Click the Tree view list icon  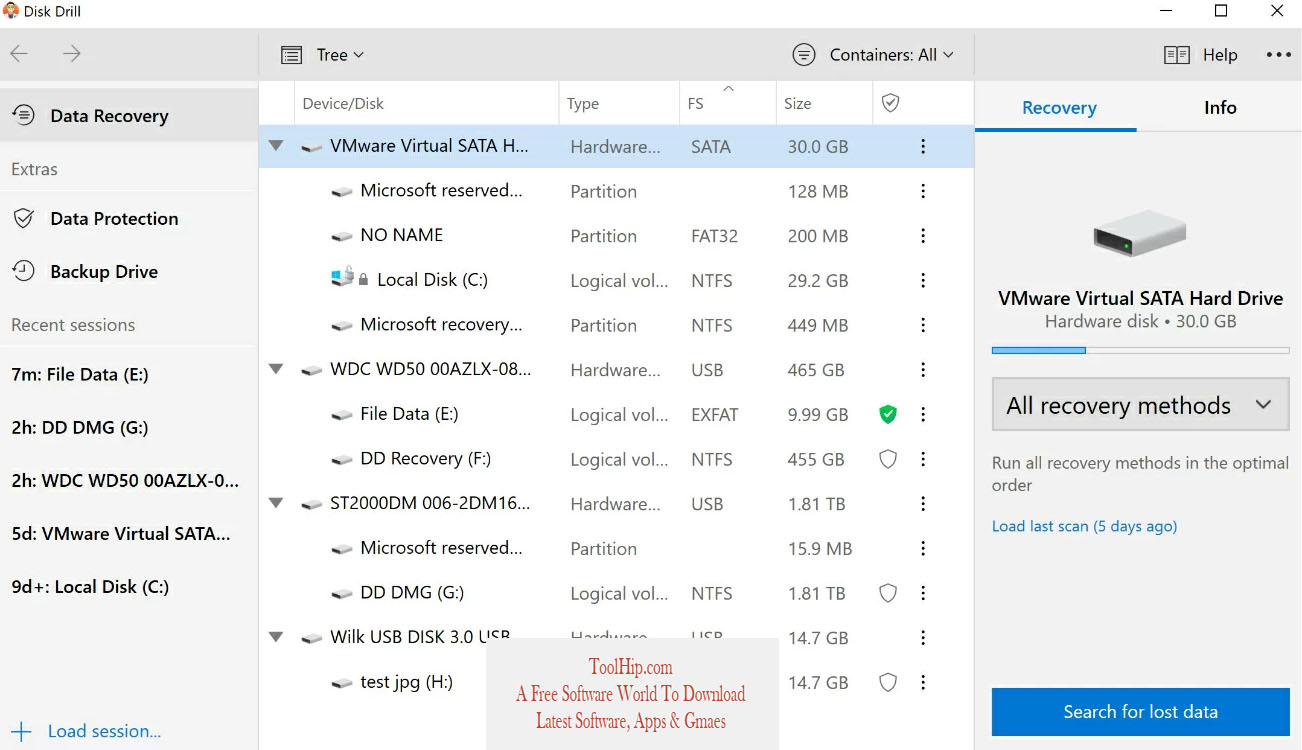pyautogui.click(x=291, y=55)
